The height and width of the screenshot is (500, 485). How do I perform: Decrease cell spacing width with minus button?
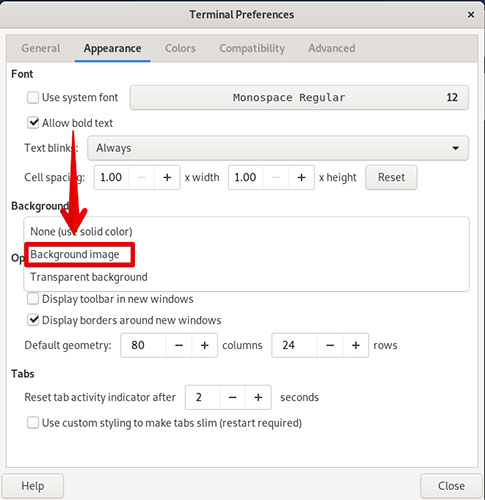click(x=142, y=177)
